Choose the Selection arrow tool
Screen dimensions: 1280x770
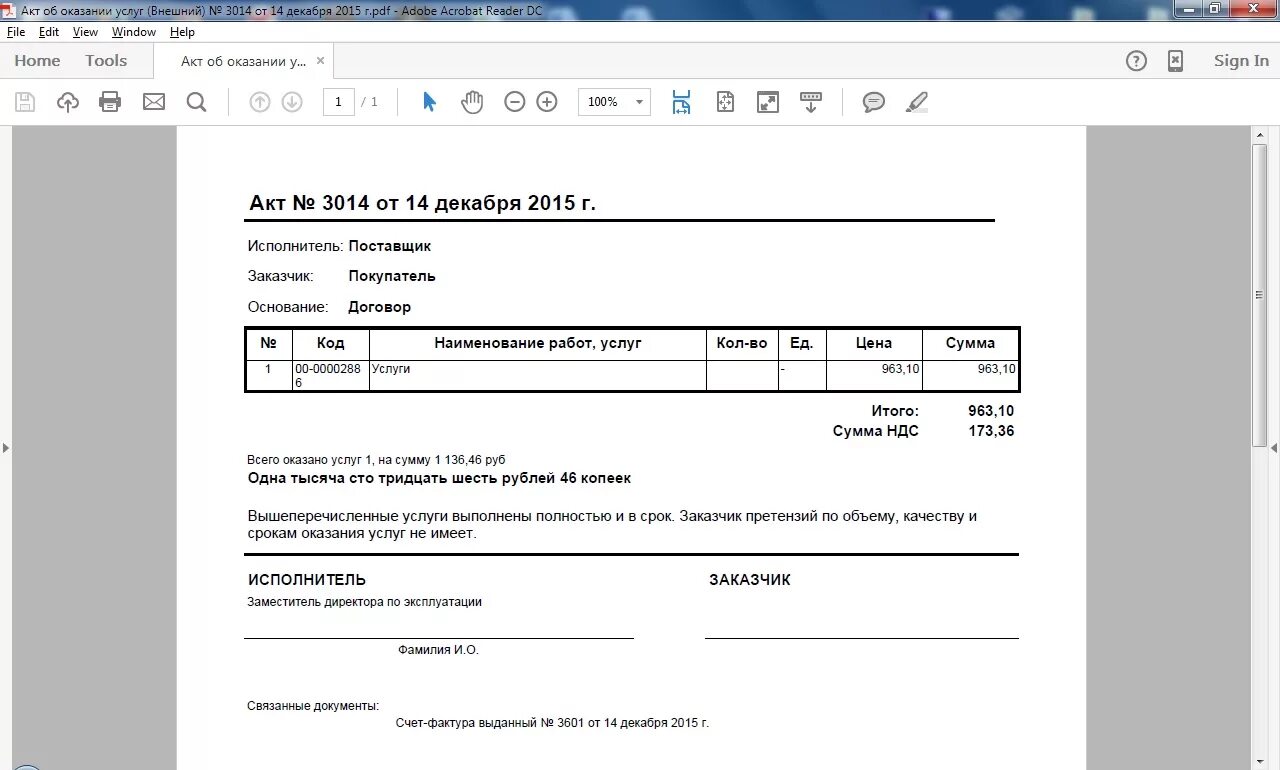(430, 101)
